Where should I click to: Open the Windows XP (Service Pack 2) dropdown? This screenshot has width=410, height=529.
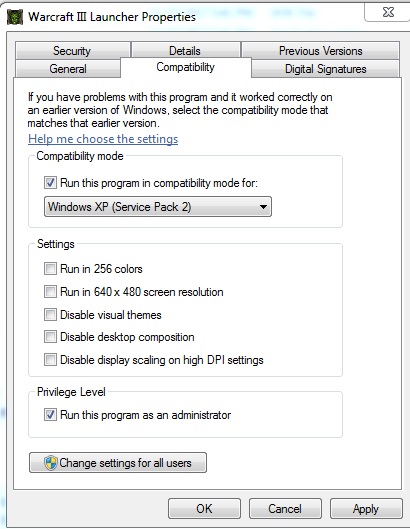click(x=158, y=206)
